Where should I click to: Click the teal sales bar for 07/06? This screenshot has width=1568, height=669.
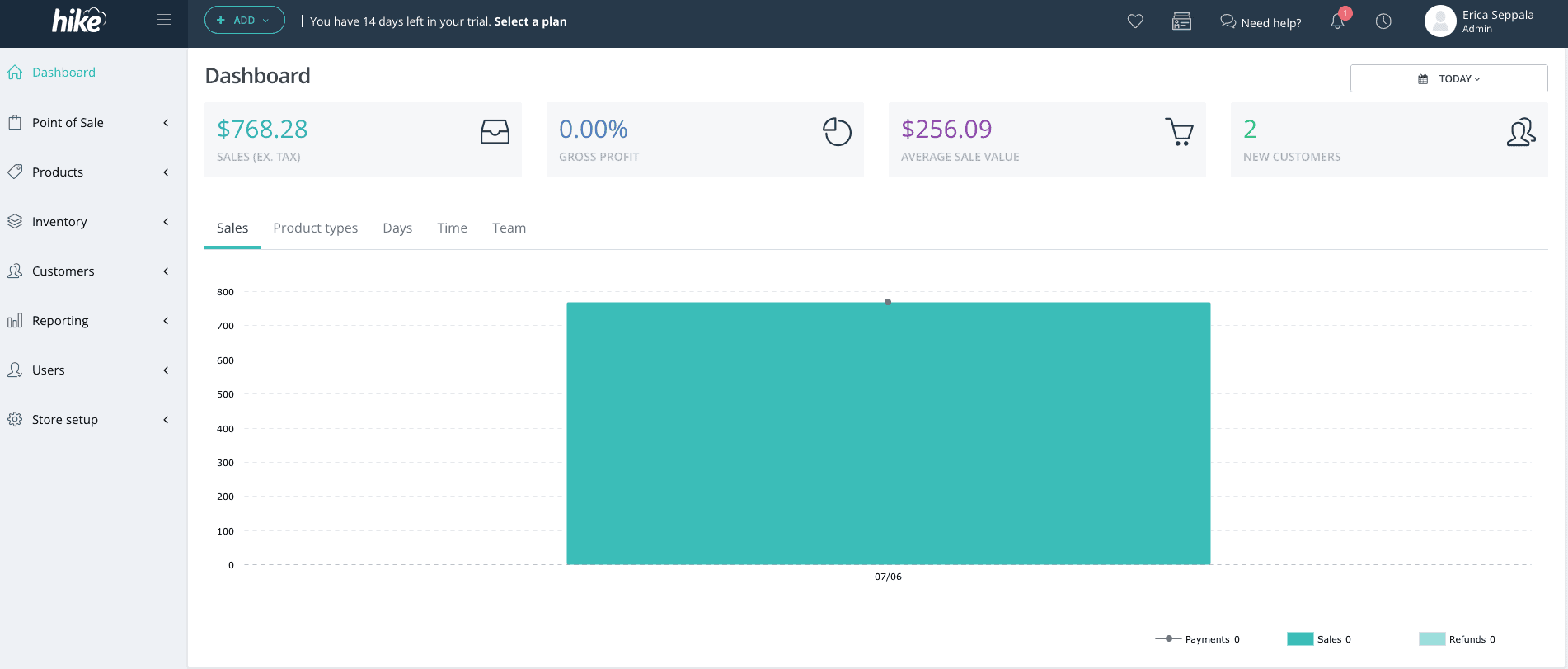click(x=889, y=434)
